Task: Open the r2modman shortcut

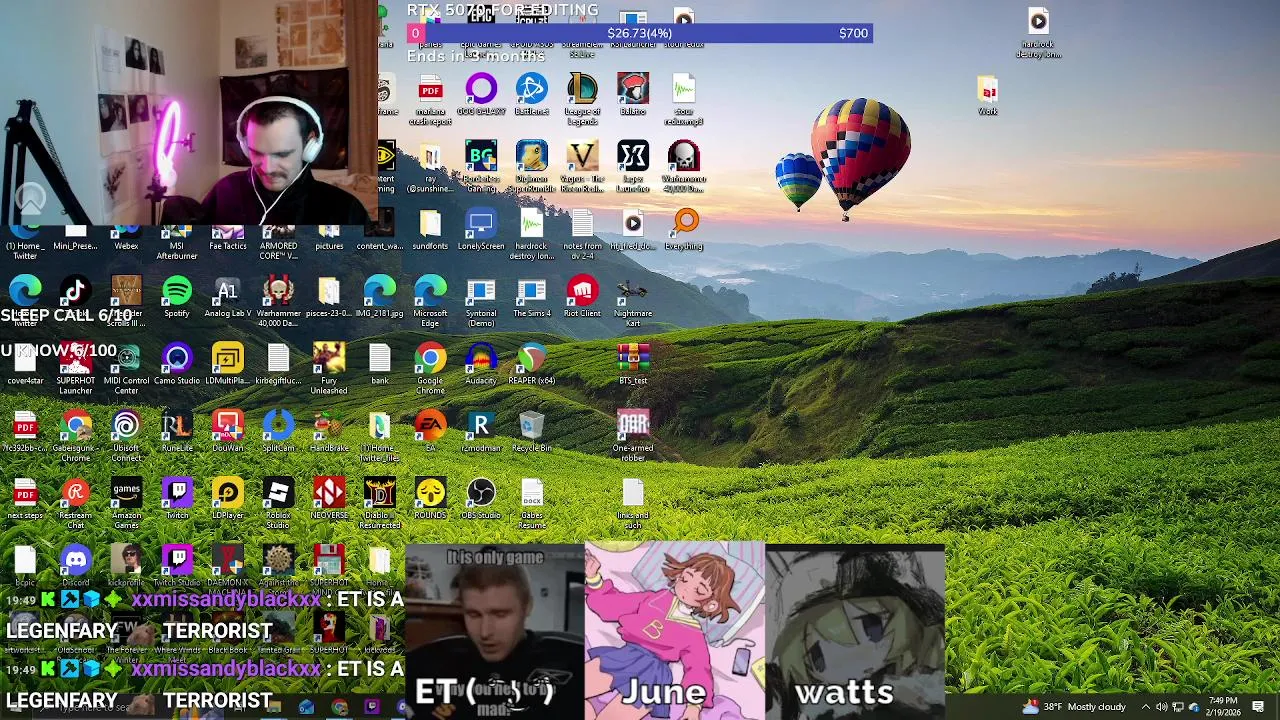Action: (x=481, y=432)
